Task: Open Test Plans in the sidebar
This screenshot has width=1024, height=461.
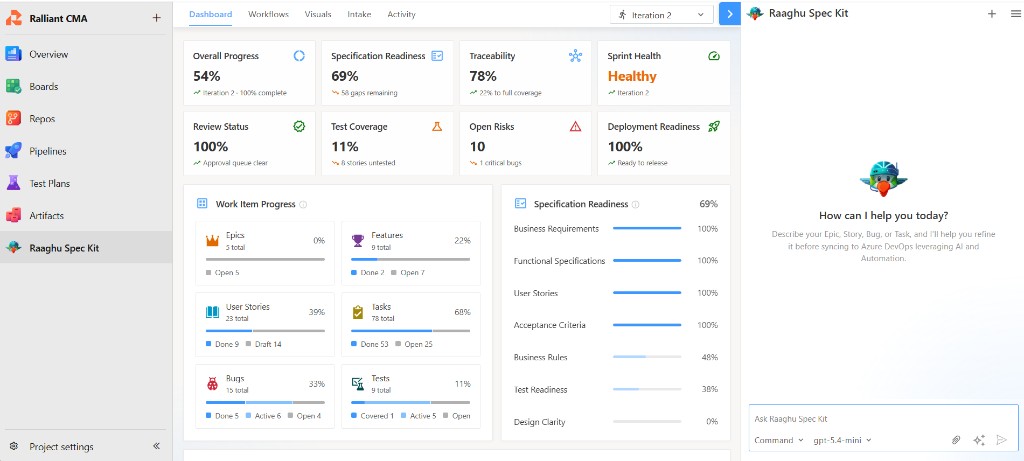Action: (x=86, y=183)
